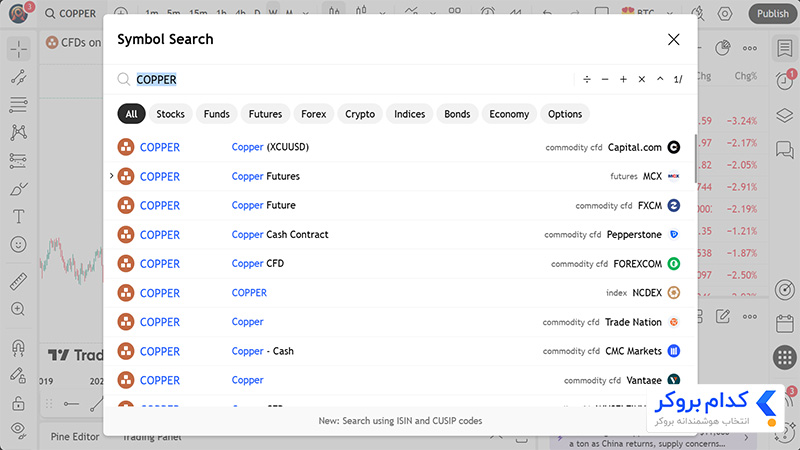This screenshot has height=450, width=800.
Task: Expand the MCX Copper Futures contracts
Action: click(x=111, y=176)
